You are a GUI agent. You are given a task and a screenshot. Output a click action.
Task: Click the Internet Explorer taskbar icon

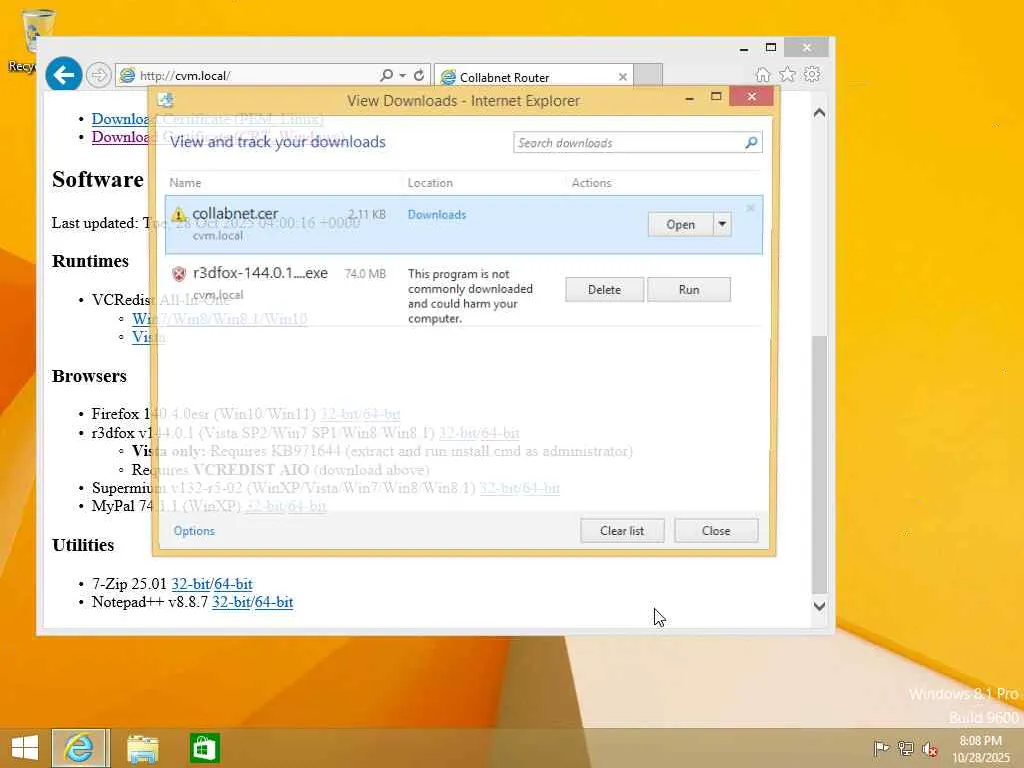click(80, 748)
